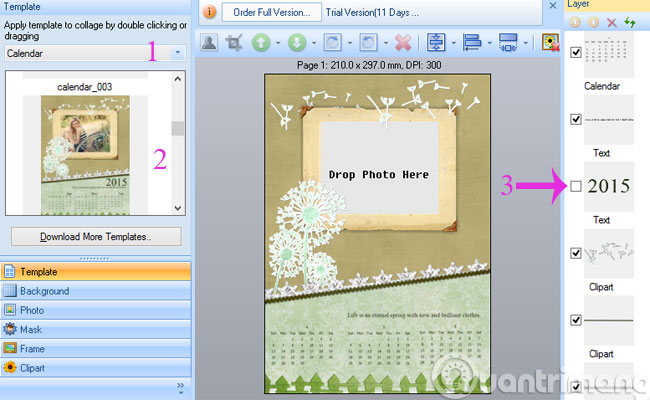650x400 pixels.
Task: Select the 2015 text layer thumbnail
Action: tap(609, 187)
